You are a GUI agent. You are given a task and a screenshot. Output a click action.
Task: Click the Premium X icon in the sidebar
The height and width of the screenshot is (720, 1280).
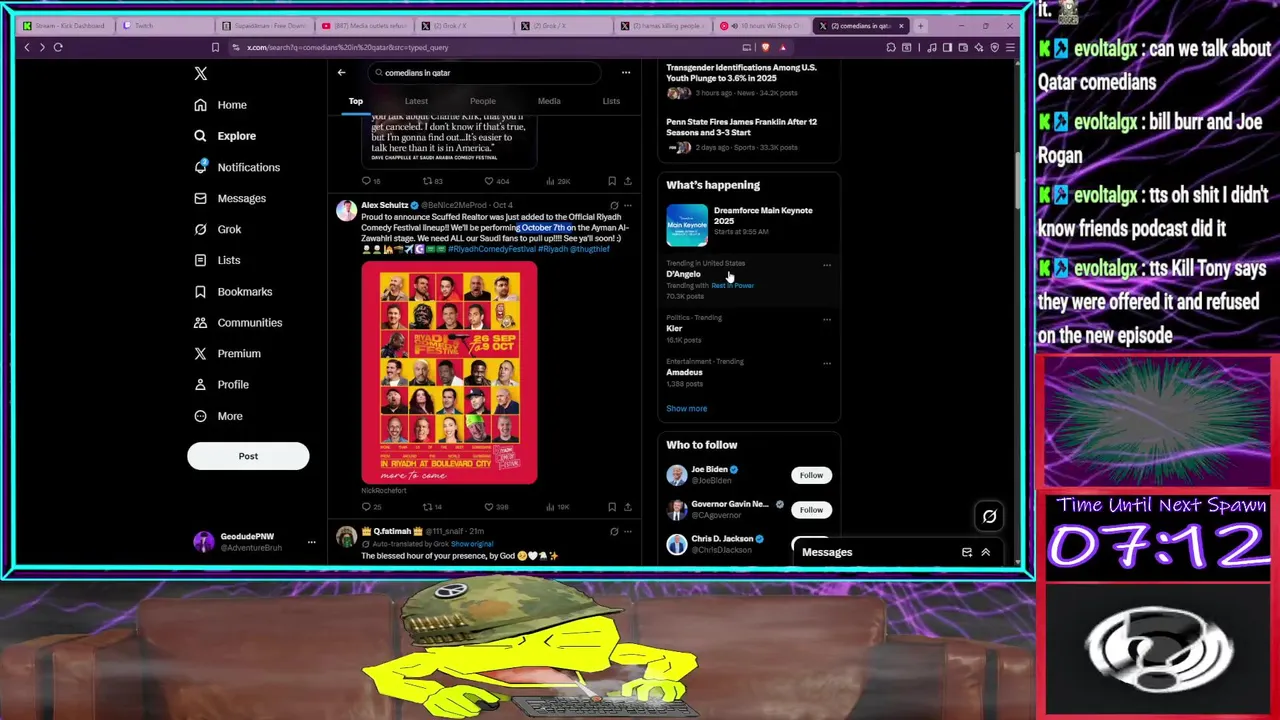pyautogui.click(x=201, y=353)
